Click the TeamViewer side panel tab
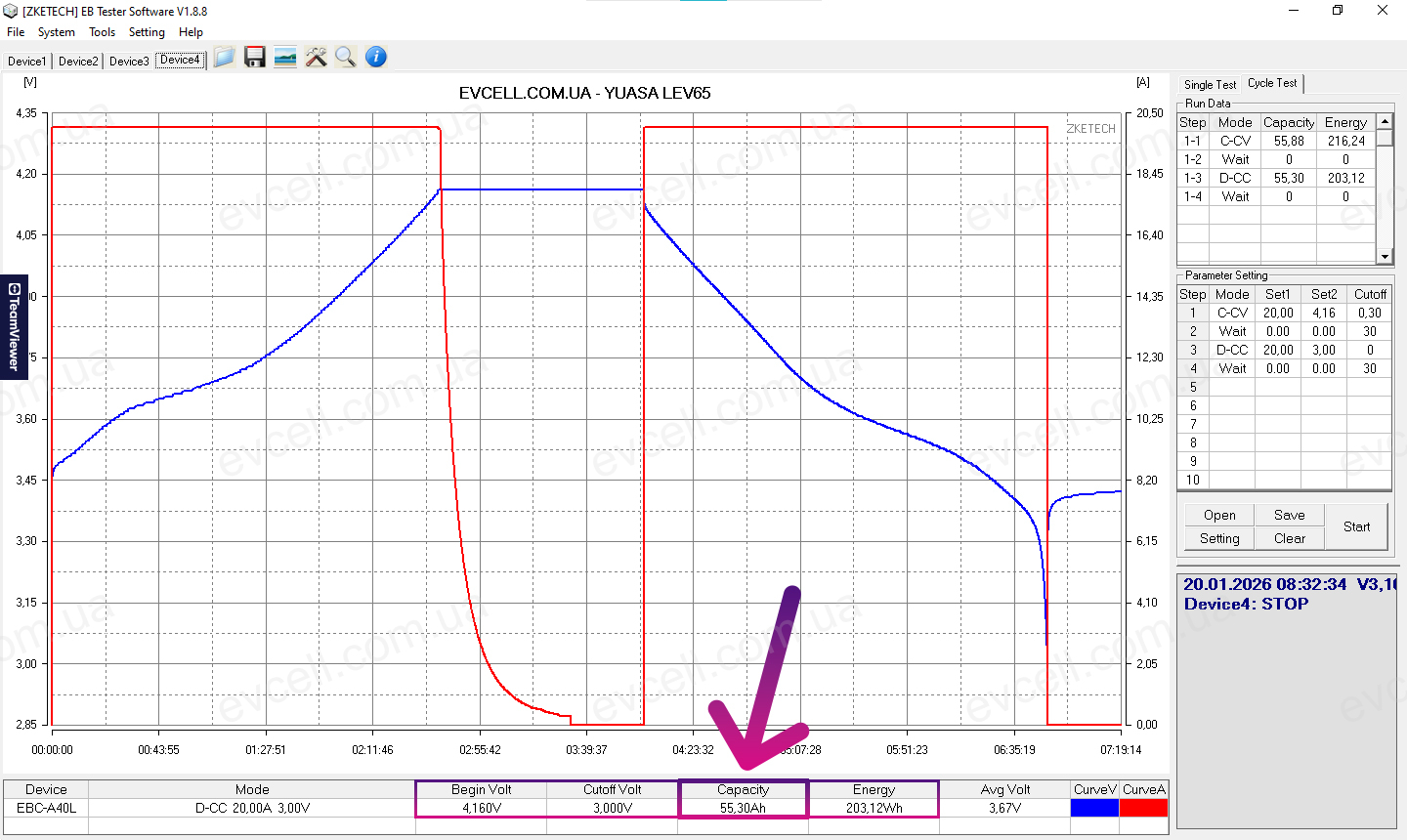This screenshot has height=840, width=1407. (14, 326)
